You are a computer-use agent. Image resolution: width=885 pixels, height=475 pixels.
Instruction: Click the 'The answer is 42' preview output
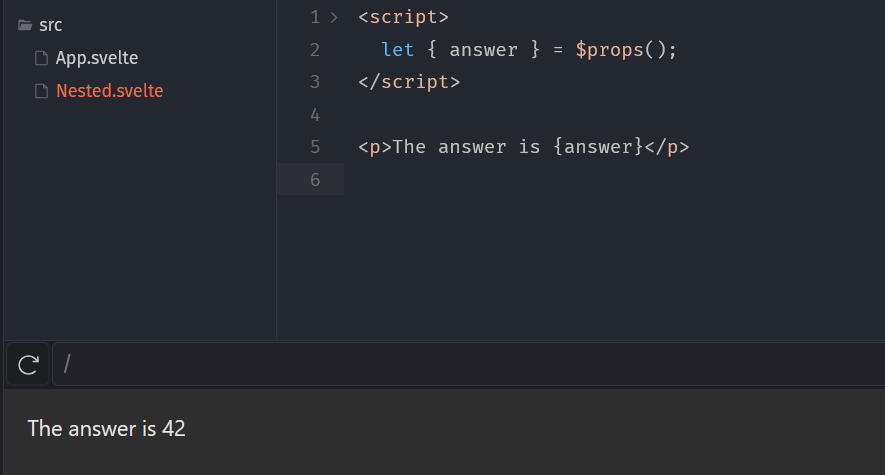click(106, 429)
